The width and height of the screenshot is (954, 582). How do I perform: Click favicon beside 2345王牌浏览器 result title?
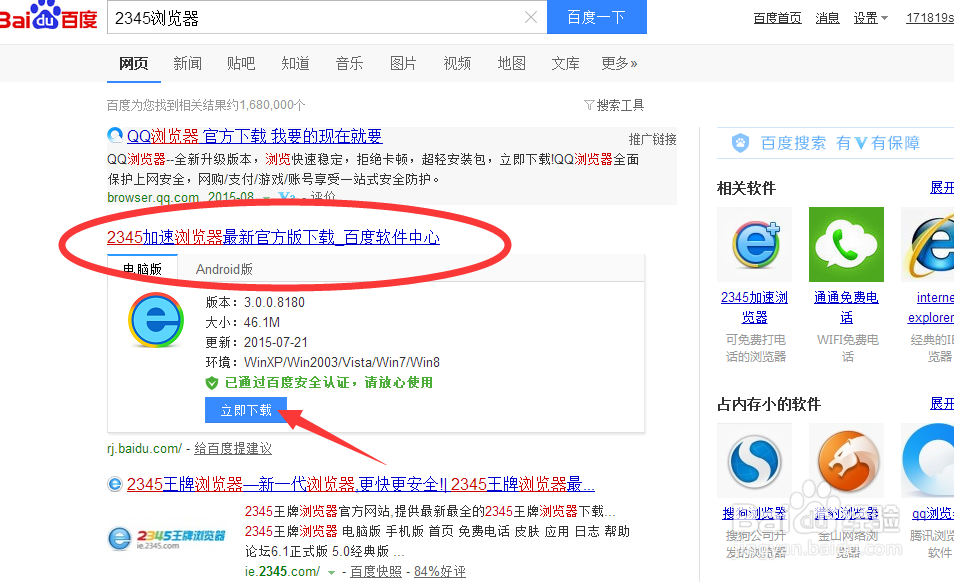pos(114,484)
